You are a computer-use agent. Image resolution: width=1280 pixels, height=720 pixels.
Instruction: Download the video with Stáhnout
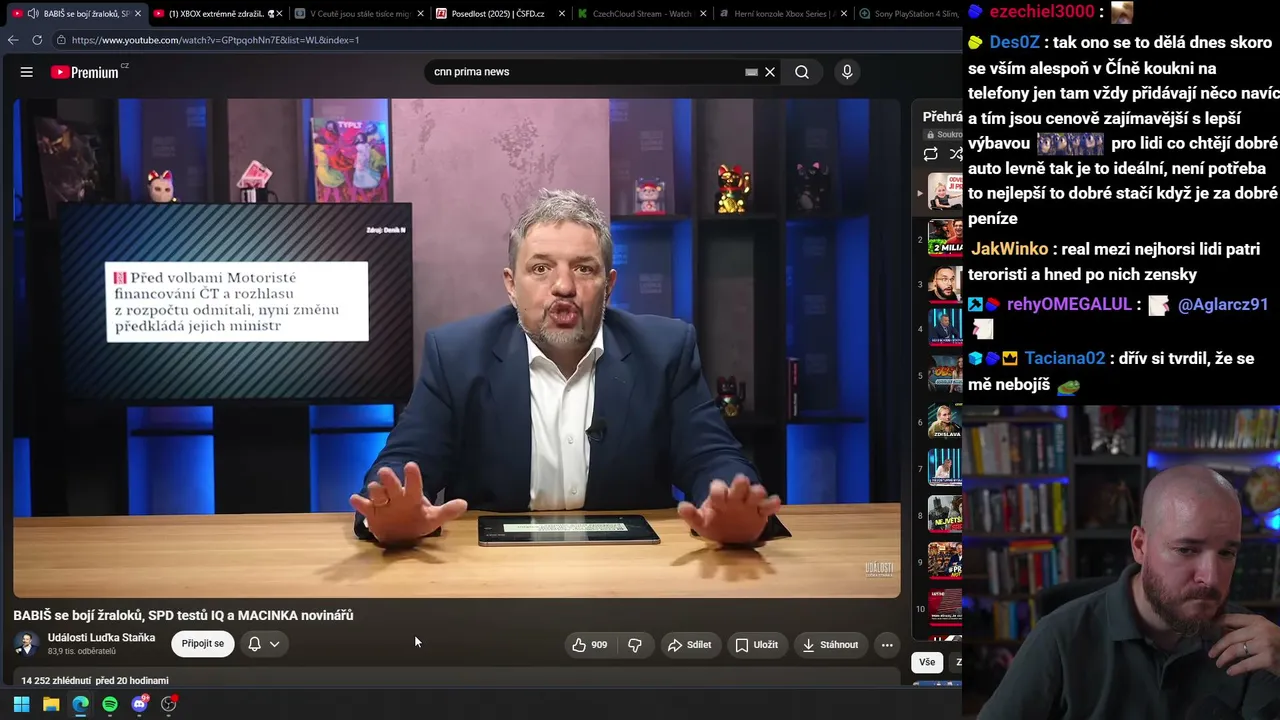[x=830, y=645]
